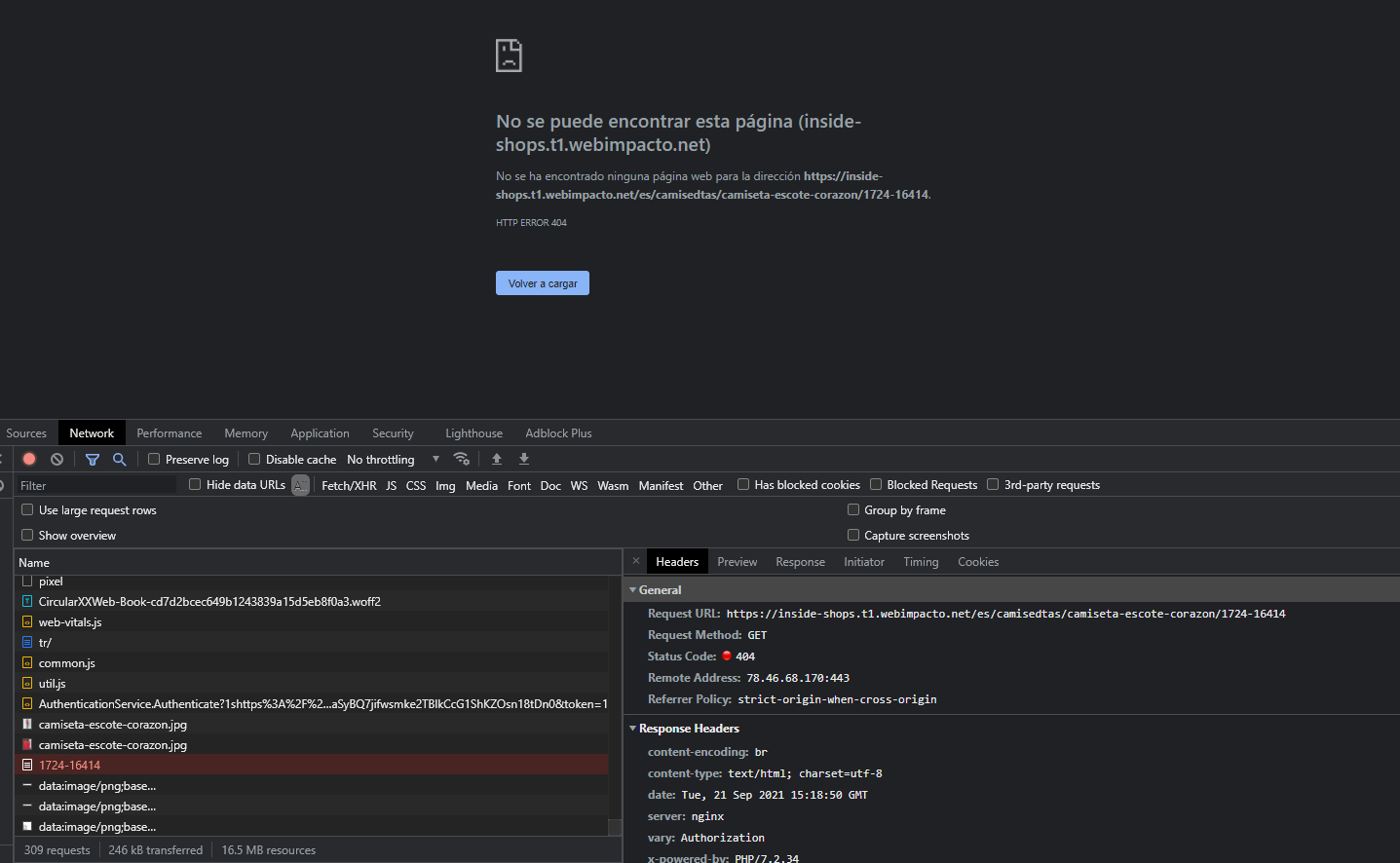Filter requests by Manifest
1400x863 pixels.
coord(661,485)
